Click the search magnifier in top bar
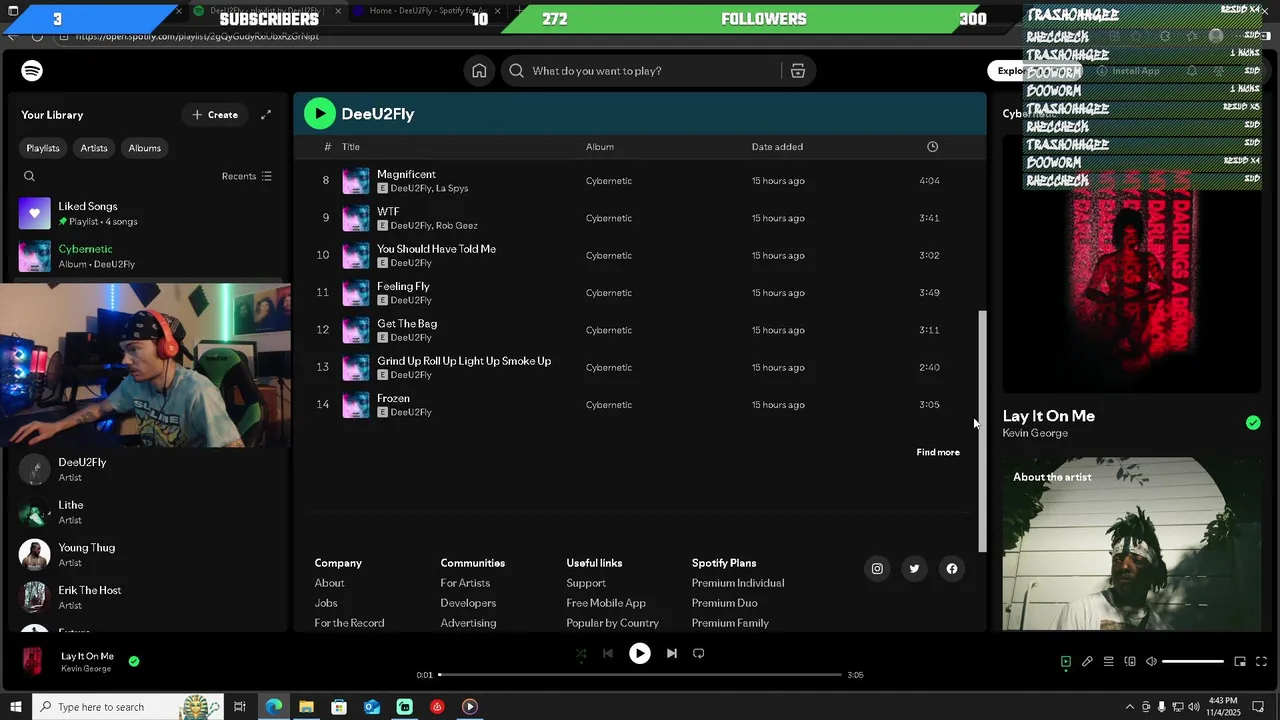 click(516, 71)
